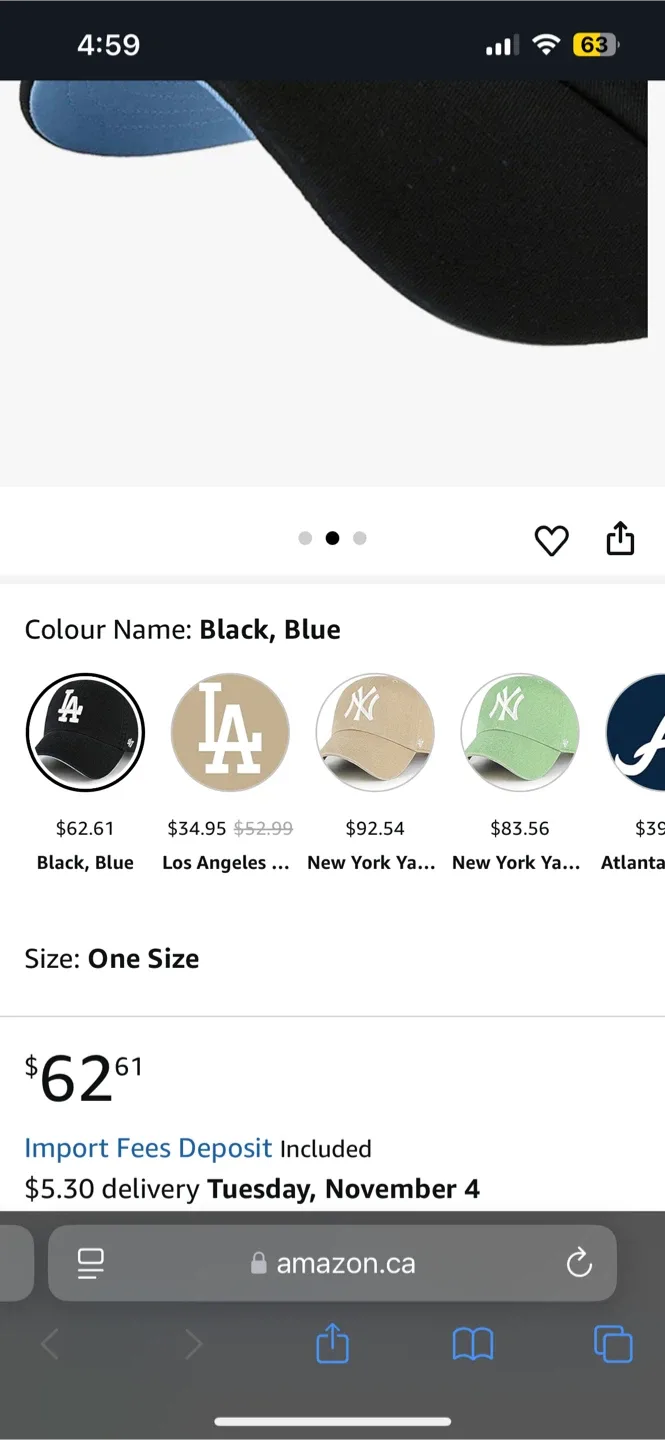Select the Black, Blue colour option
The height and width of the screenshot is (1440, 665).
tap(85, 732)
